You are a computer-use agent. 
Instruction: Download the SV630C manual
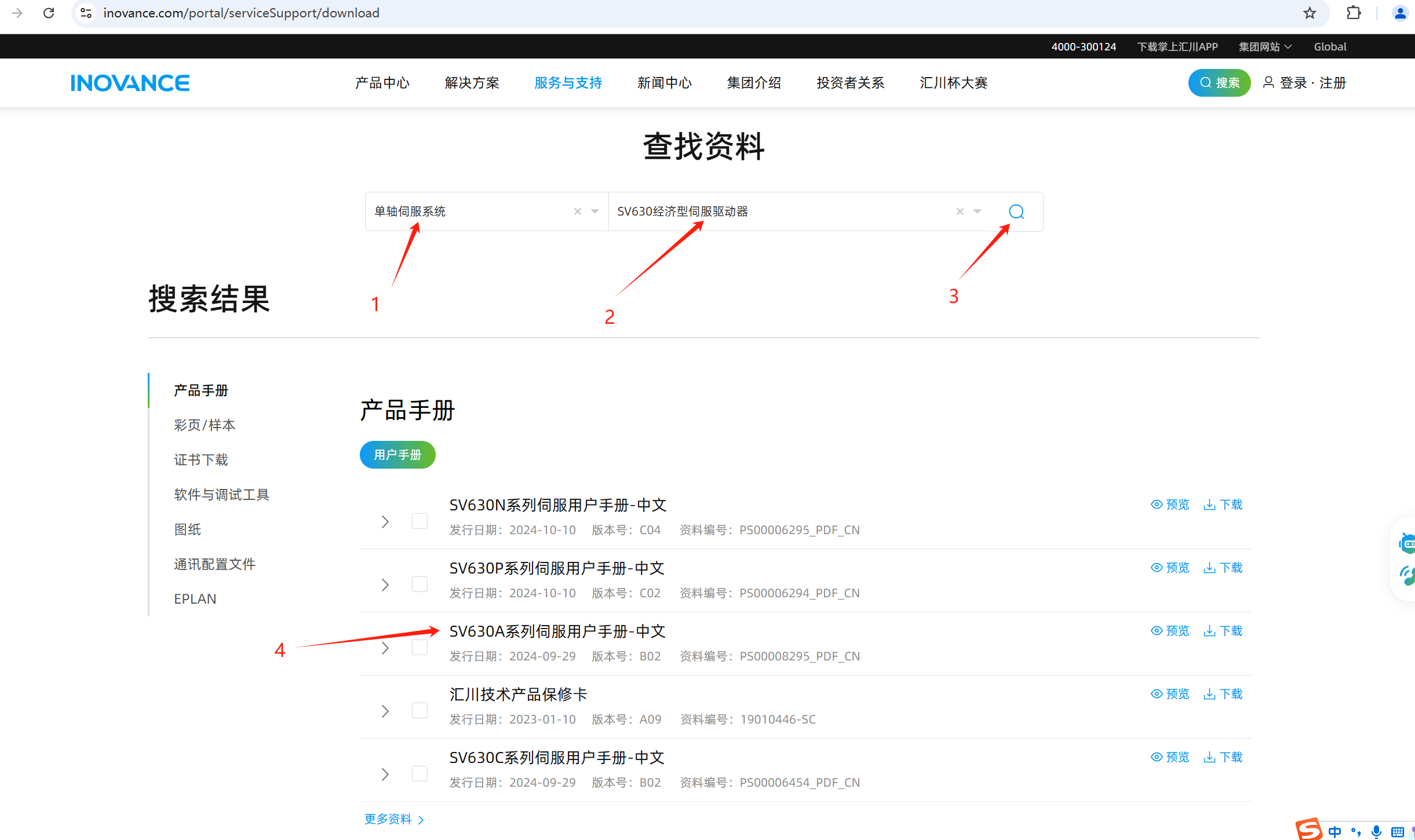[x=1223, y=757]
